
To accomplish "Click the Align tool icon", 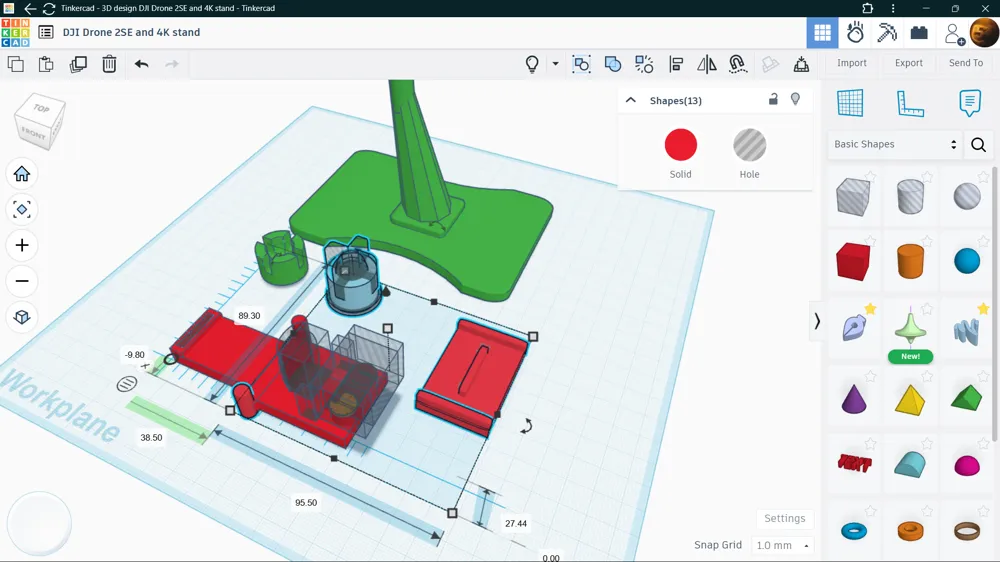I will [676, 64].
